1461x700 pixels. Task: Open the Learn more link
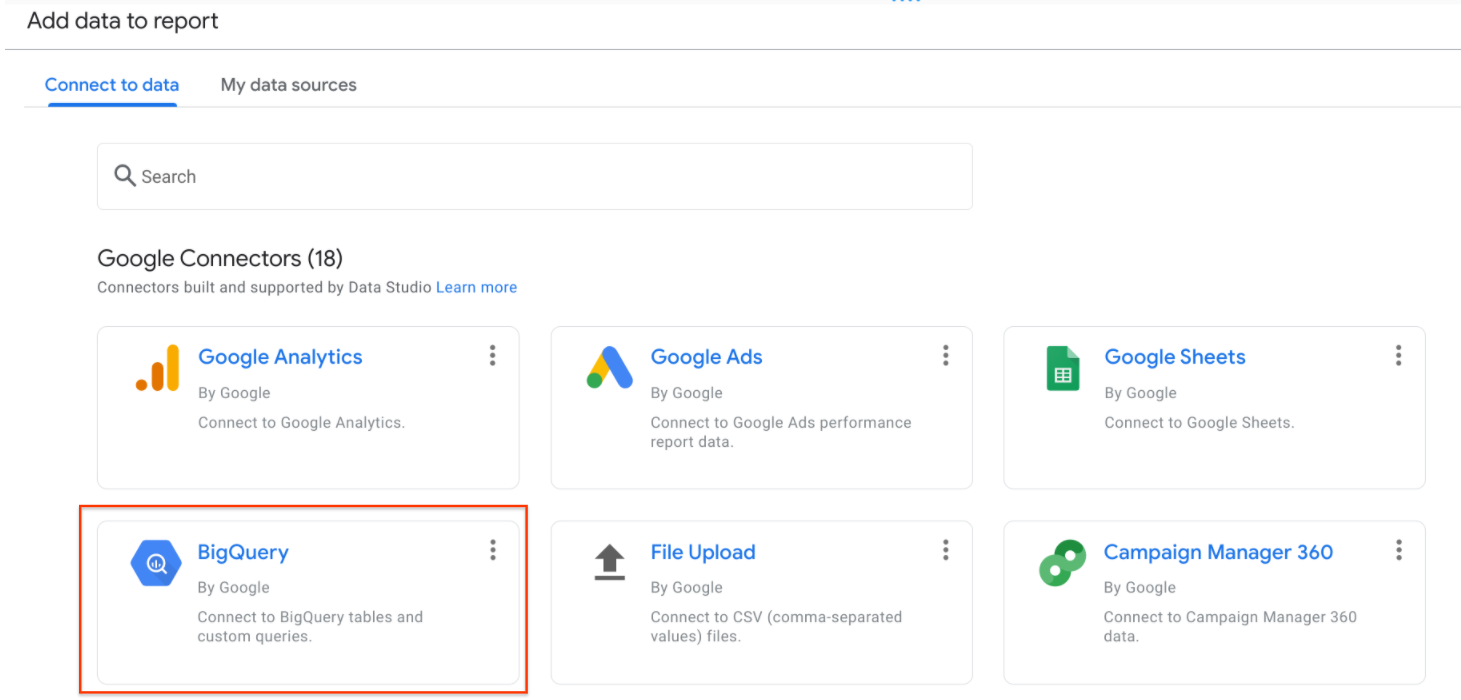point(476,287)
